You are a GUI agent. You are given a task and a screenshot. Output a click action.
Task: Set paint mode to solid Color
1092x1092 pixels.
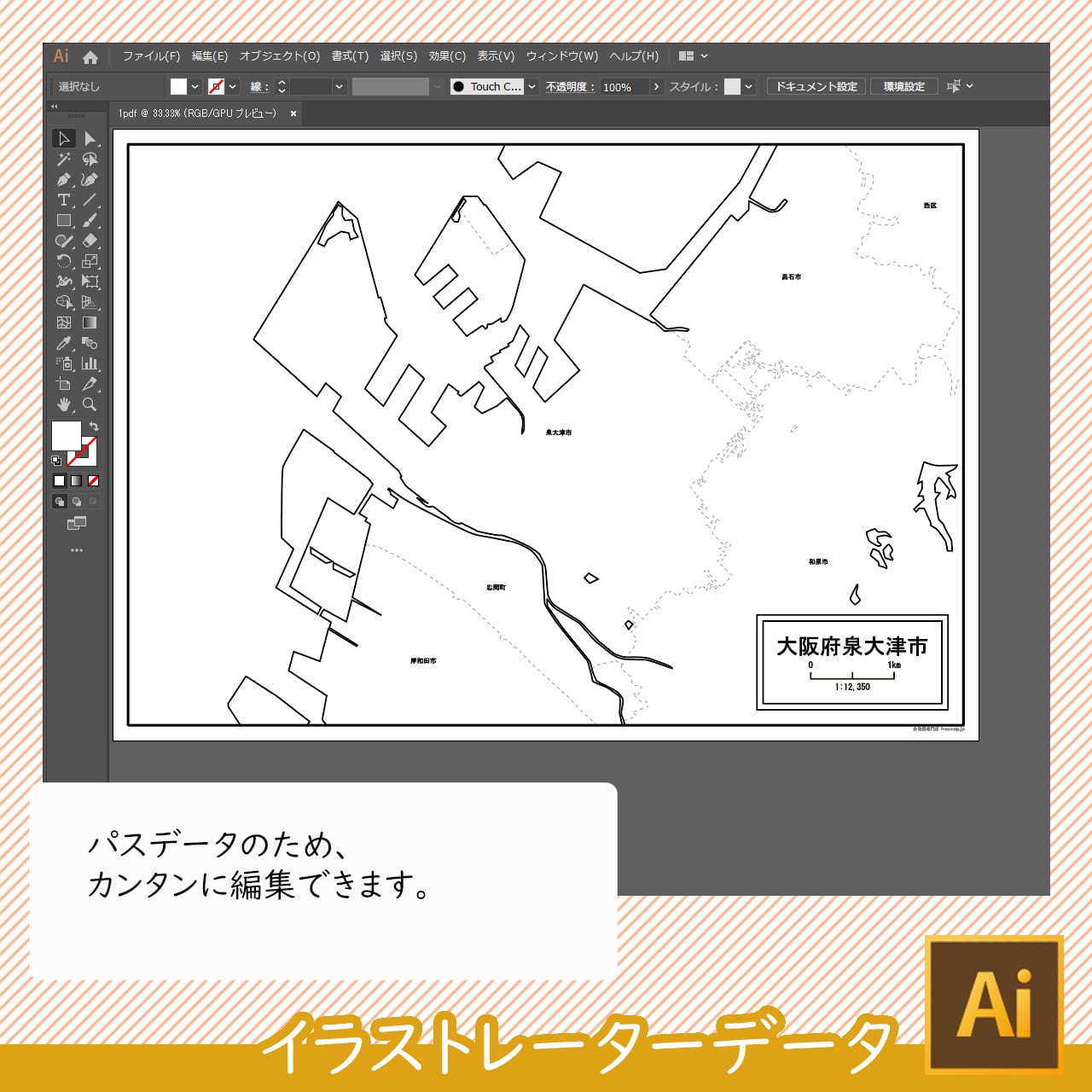pos(60,481)
